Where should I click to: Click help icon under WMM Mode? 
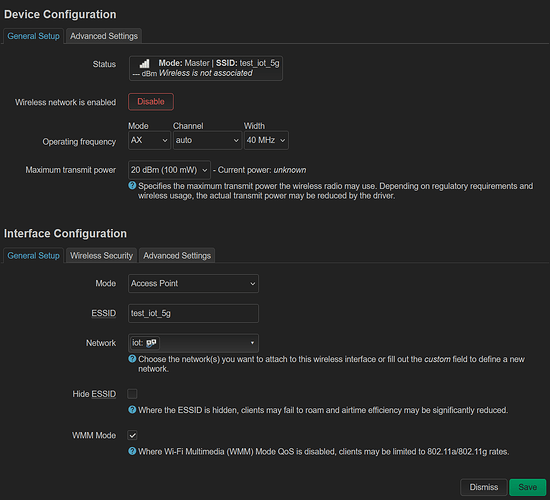pos(132,451)
